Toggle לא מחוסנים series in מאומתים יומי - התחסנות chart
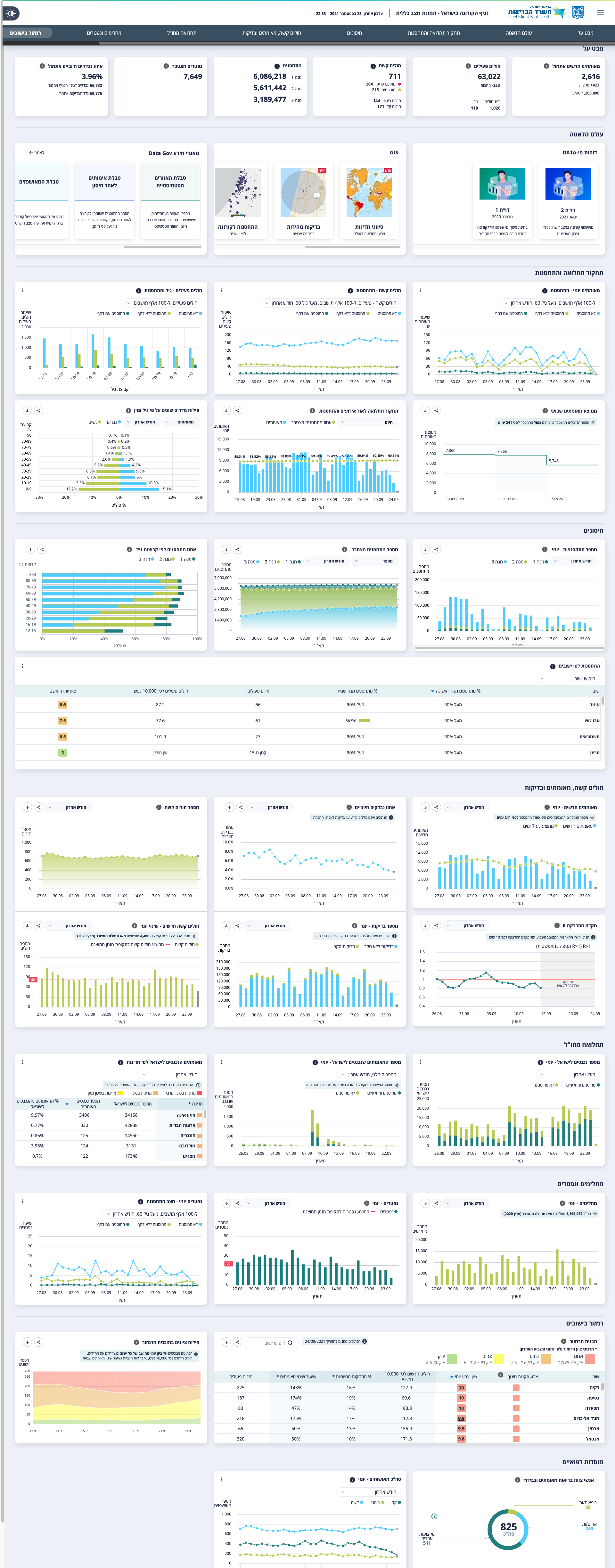This screenshot has height=1568, width=615. pos(587,314)
